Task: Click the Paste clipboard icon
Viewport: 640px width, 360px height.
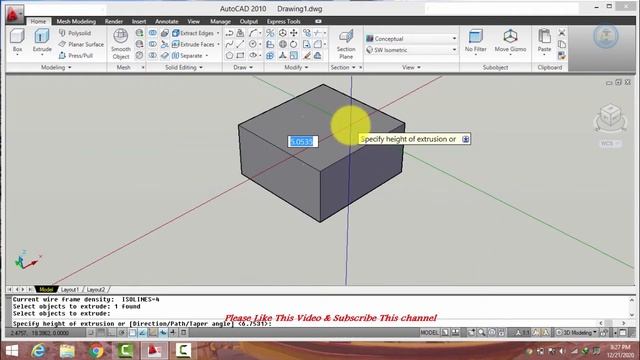Action: tap(544, 41)
